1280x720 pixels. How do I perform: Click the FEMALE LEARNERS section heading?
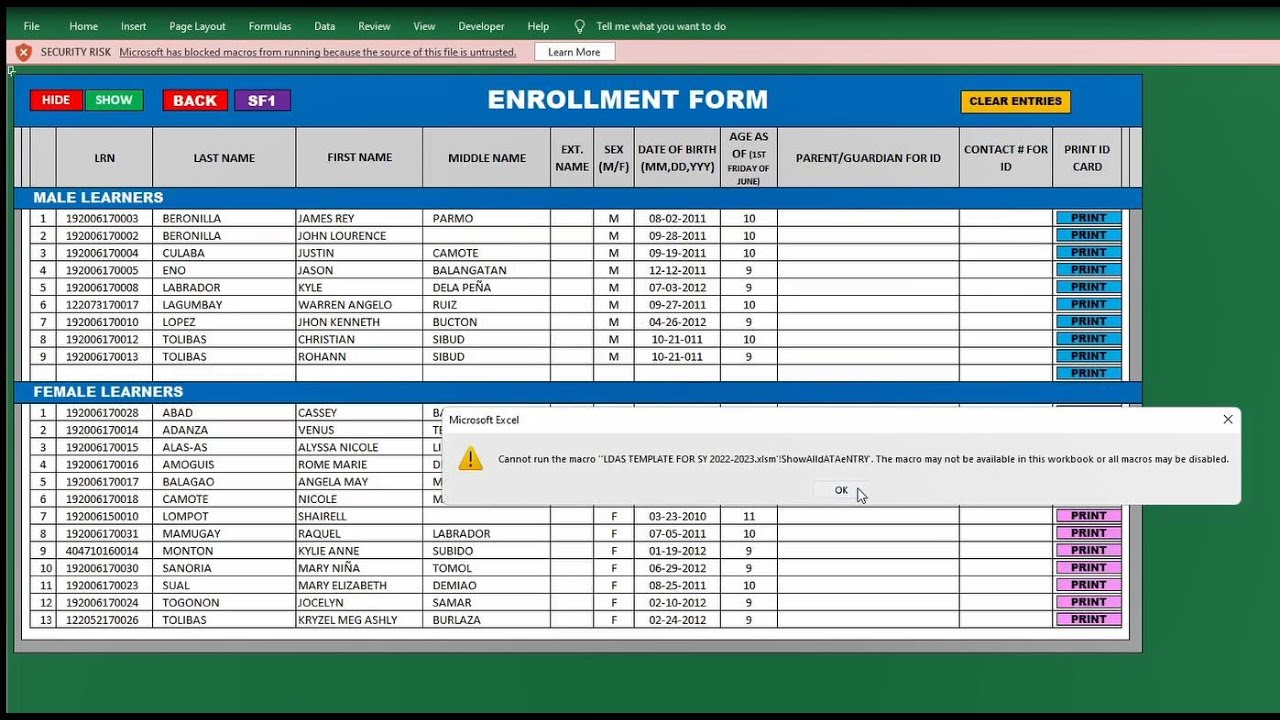pos(108,392)
